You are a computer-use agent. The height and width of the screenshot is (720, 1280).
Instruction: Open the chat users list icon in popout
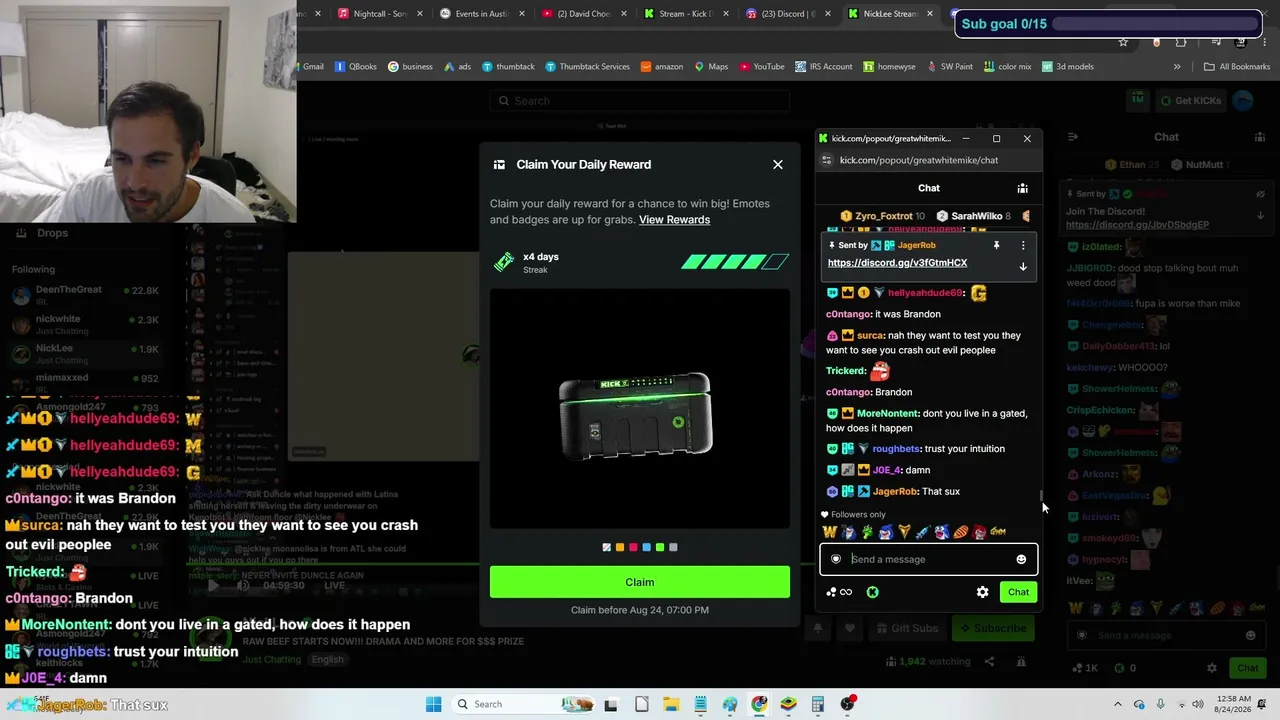point(1022,188)
